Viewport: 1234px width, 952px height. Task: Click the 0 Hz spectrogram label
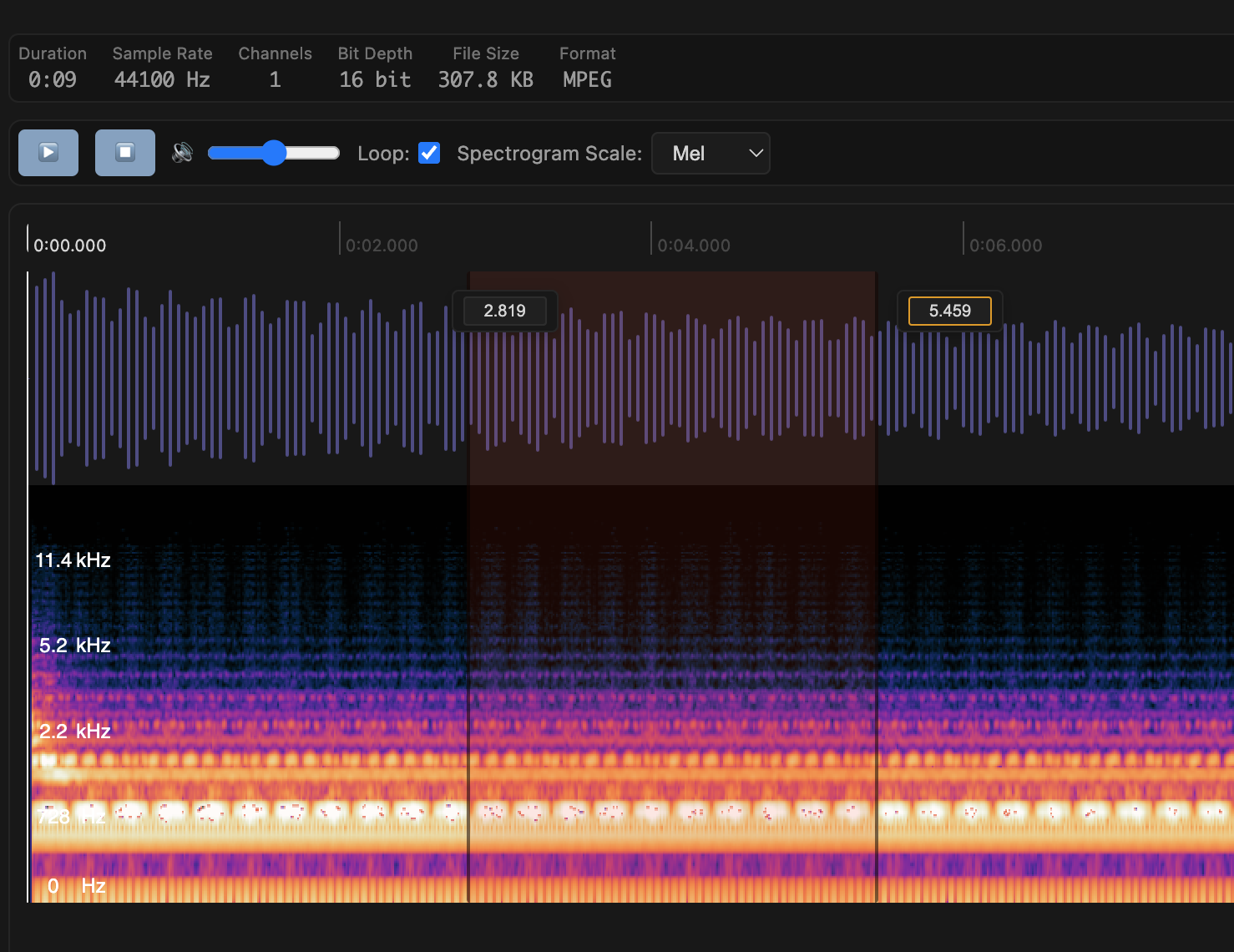(x=76, y=886)
